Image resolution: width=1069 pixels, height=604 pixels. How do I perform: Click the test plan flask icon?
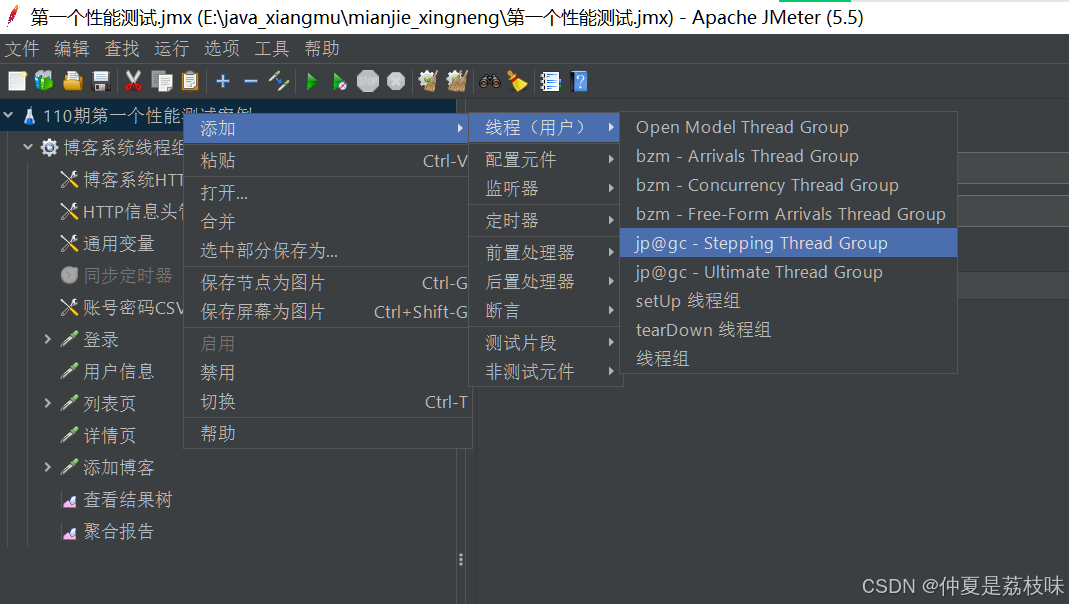coord(29,116)
